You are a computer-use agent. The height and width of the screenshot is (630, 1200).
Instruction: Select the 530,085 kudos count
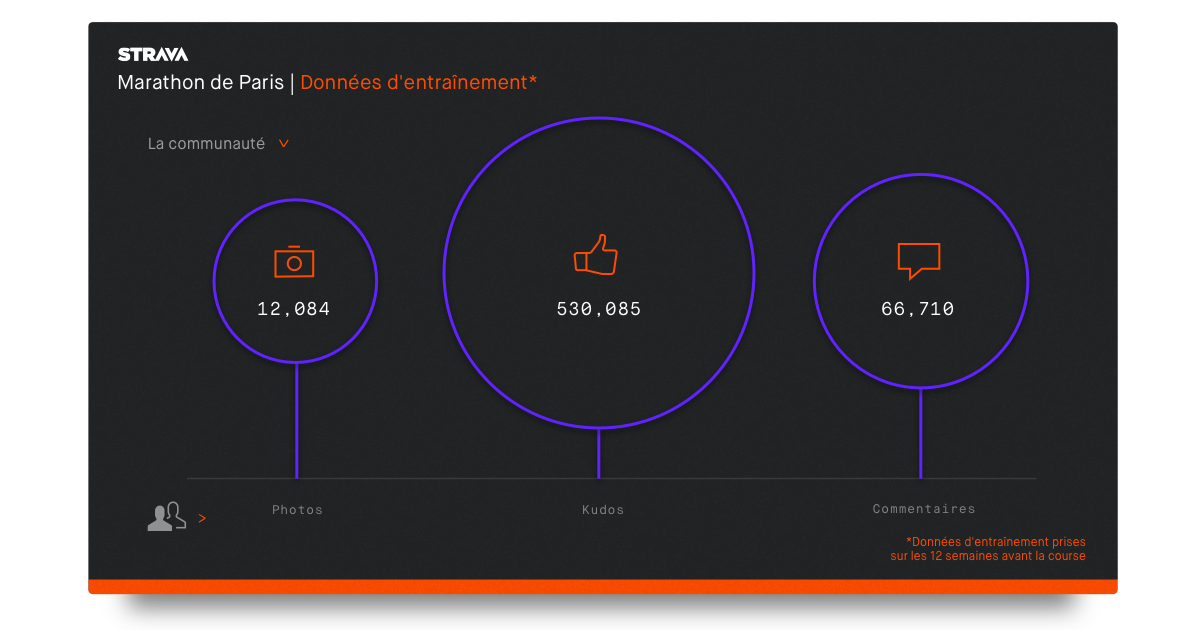click(x=598, y=309)
